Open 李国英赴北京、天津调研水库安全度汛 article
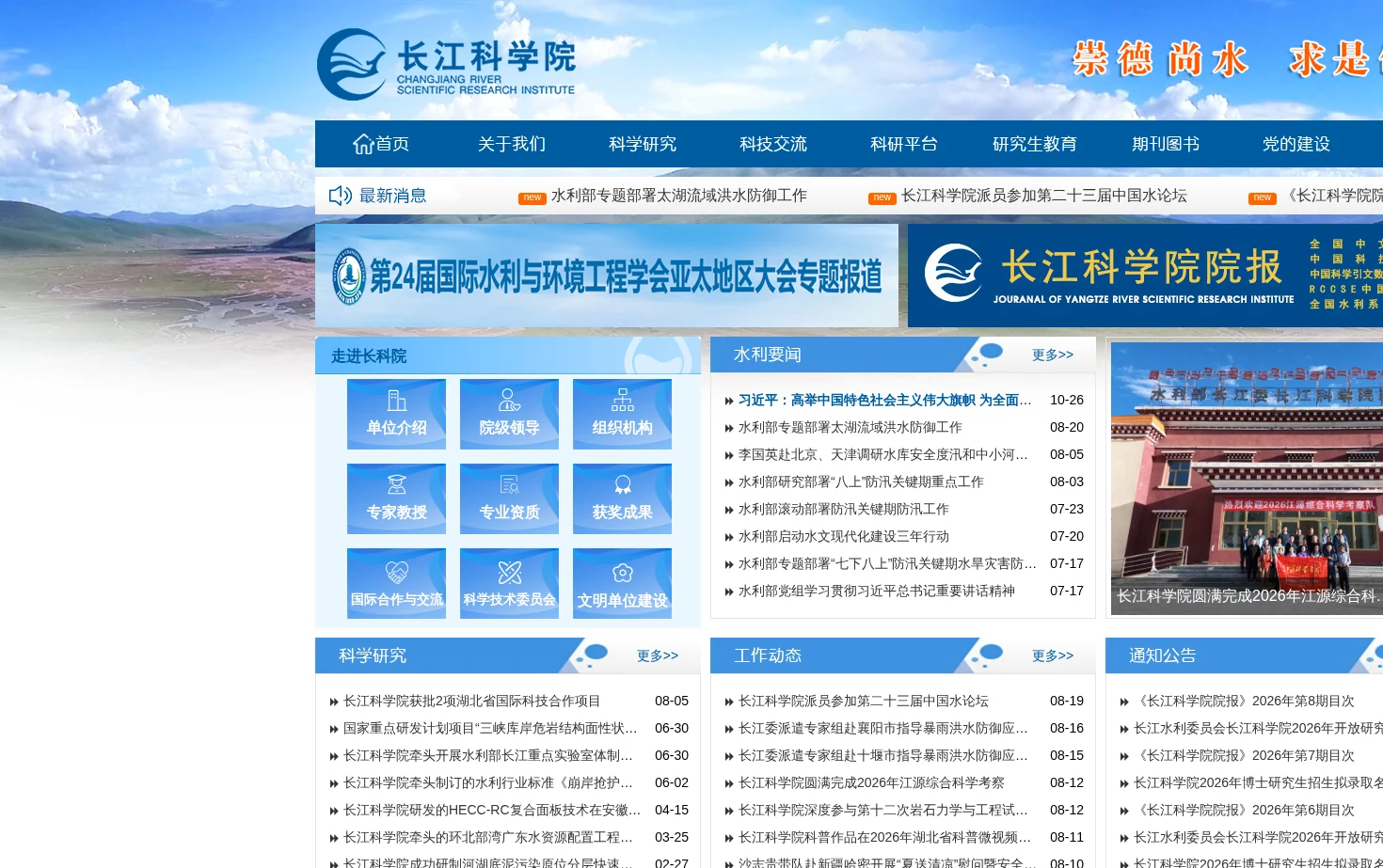Viewport: 1383px width, 868px height. coord(882,454)
